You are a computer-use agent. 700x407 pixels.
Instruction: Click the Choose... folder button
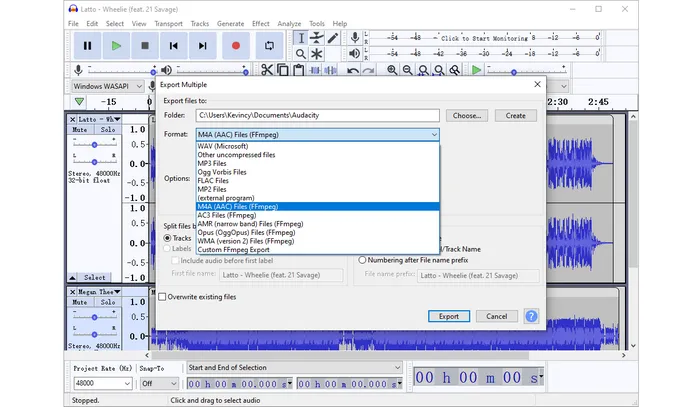pyautogui.click(x=467, y=116)
